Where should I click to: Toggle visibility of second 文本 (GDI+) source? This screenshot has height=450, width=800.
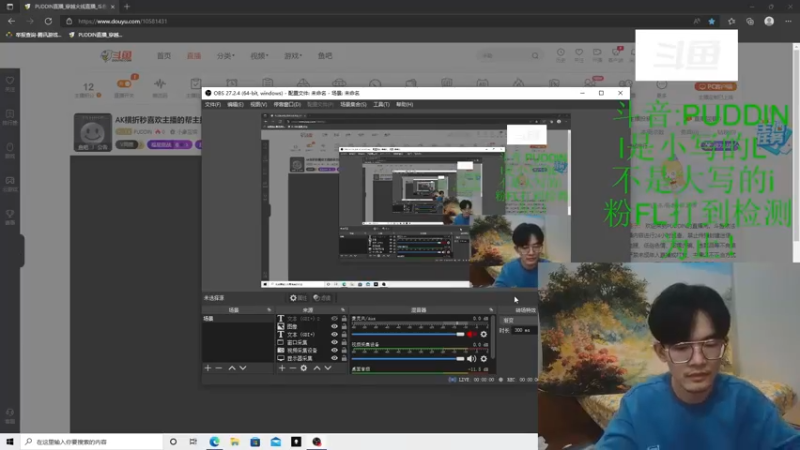point(334,335)
